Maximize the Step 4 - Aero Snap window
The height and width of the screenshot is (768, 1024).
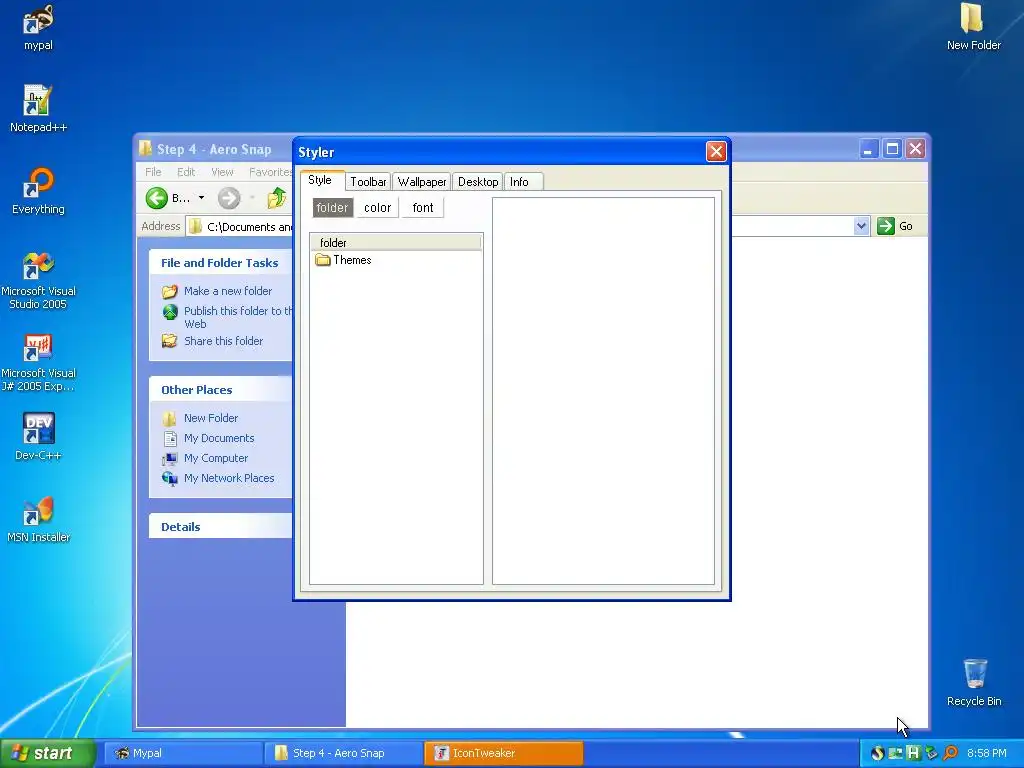[x=891, y=149]
